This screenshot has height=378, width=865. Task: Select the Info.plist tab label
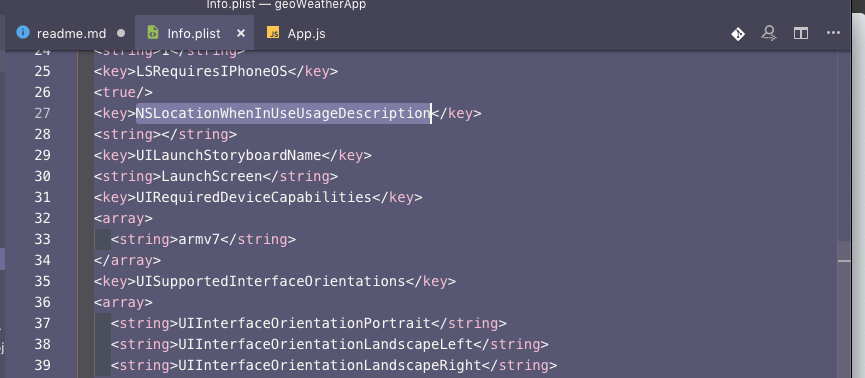pyautogui.click(x=194, y=34)
